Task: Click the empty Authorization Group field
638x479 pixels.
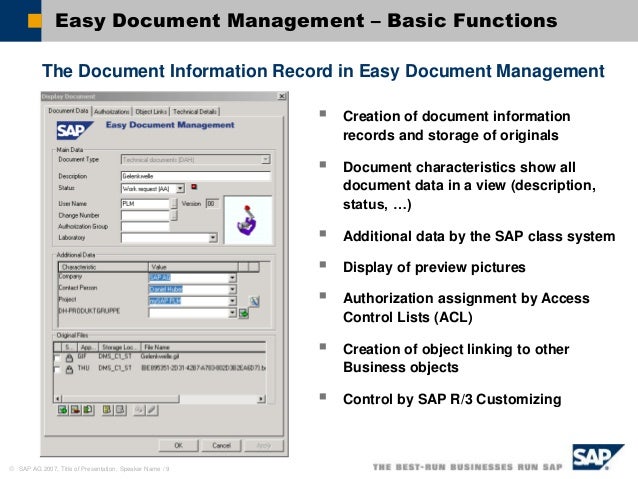Action: [x=145, y=227]
